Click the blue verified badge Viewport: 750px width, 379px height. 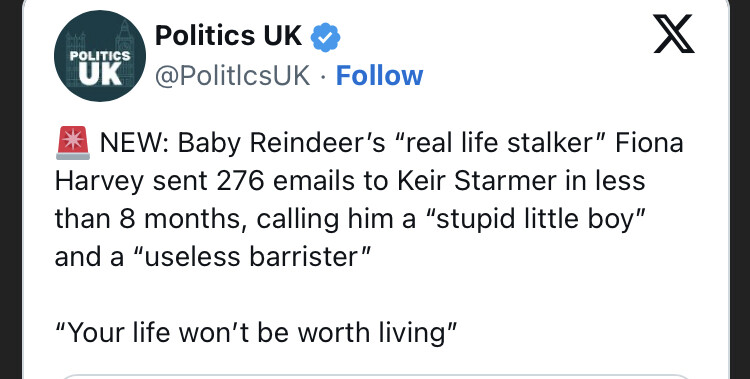[326, 37]
